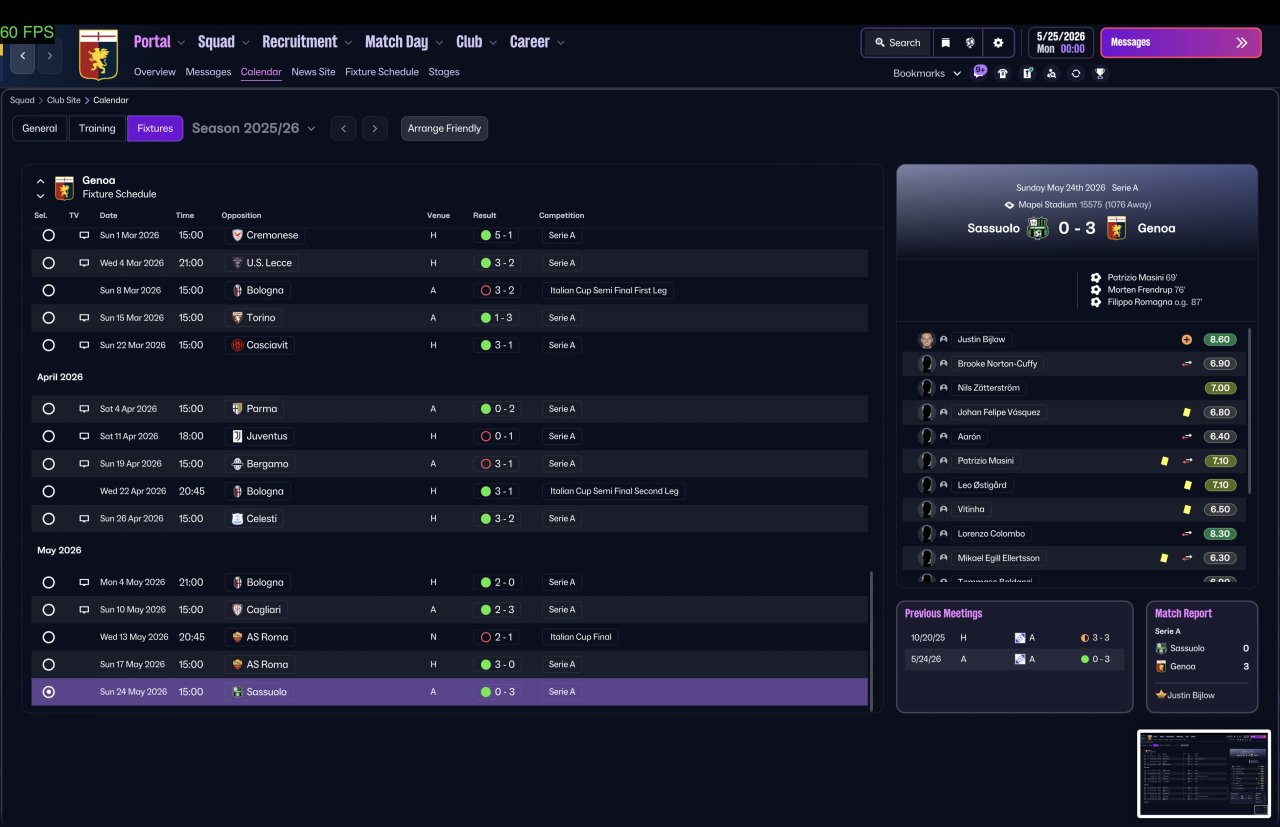The width and height of the screenshot is (1280, 827).
Task: Click the report document icon in bookmarks bar
Action: click(1027, 73)
